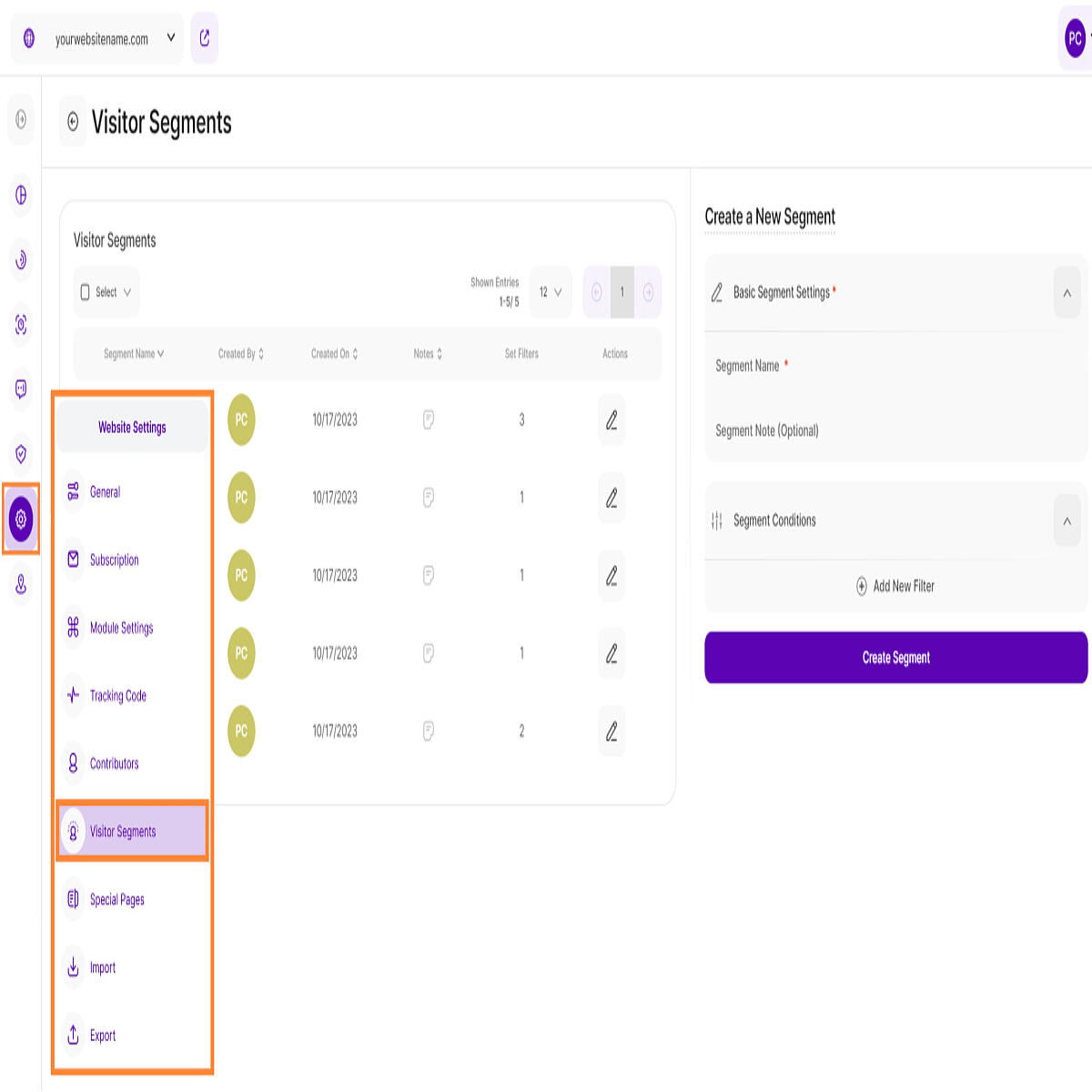Toggle the Select checkbox
The image size is (1092, 1092).
pyautogui.click(x=86, y=292)
